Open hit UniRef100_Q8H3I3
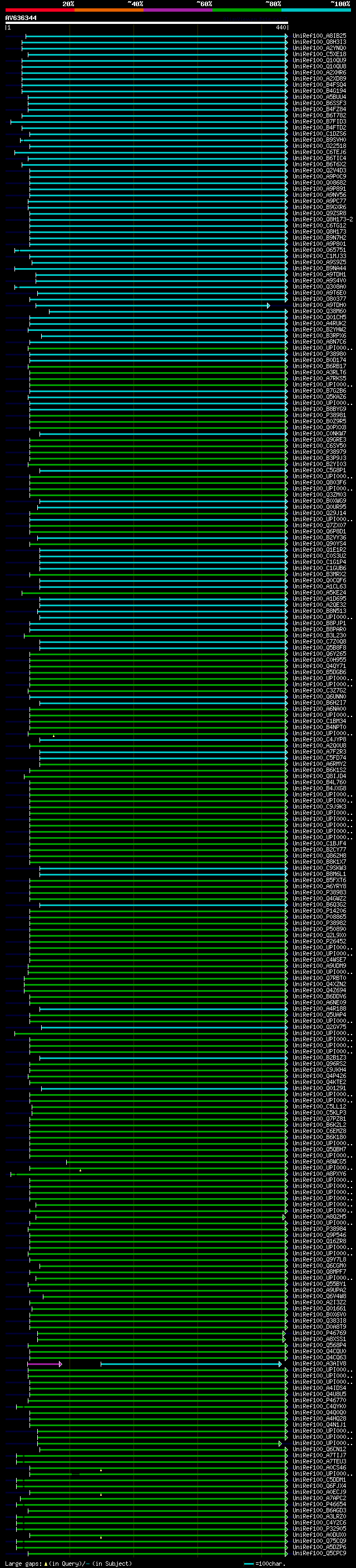356x1568 pixels. coord(319,42)
